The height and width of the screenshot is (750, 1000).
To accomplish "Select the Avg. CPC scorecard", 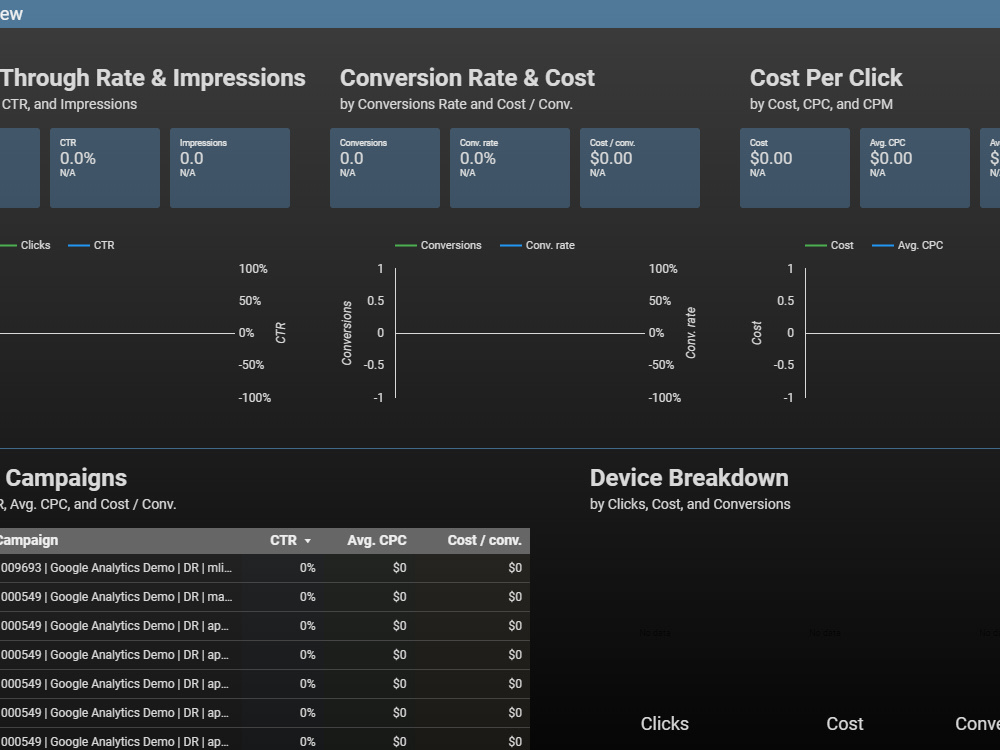I will click(915, 168).
